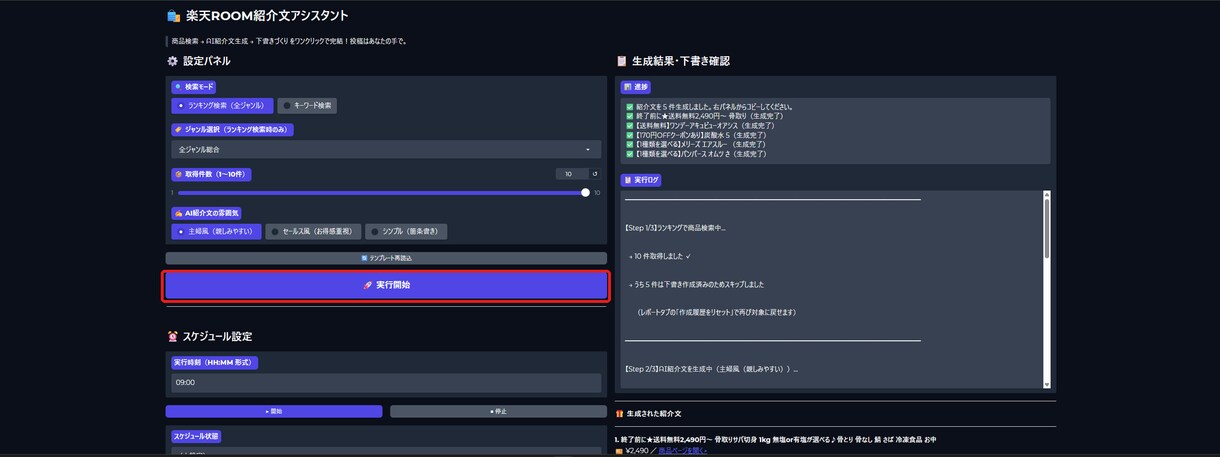
Task: Click the schedule 開始 button
Action: [274, 411]
